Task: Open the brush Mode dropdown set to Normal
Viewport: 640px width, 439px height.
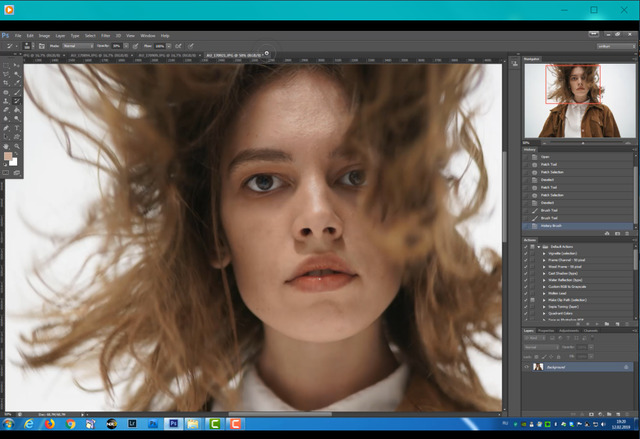Action: (78, 46)
